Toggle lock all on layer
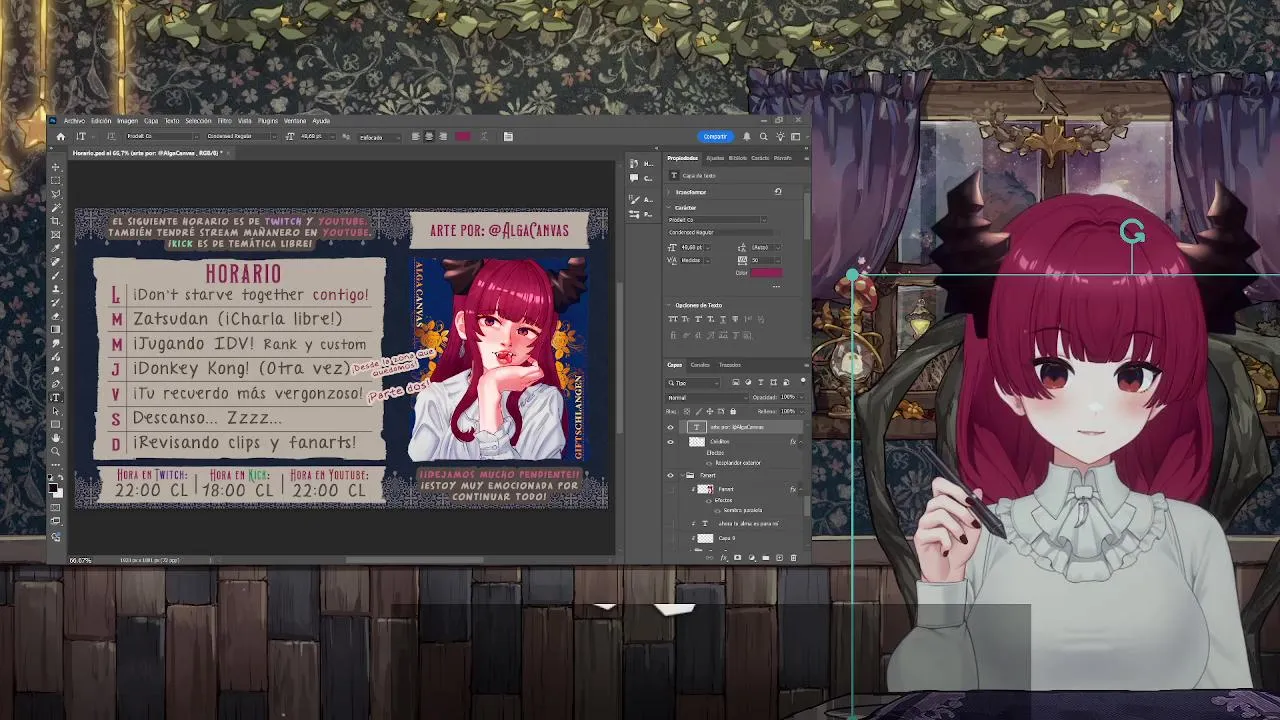Screen dimensions: 1280x720 [x=733, y=411]
